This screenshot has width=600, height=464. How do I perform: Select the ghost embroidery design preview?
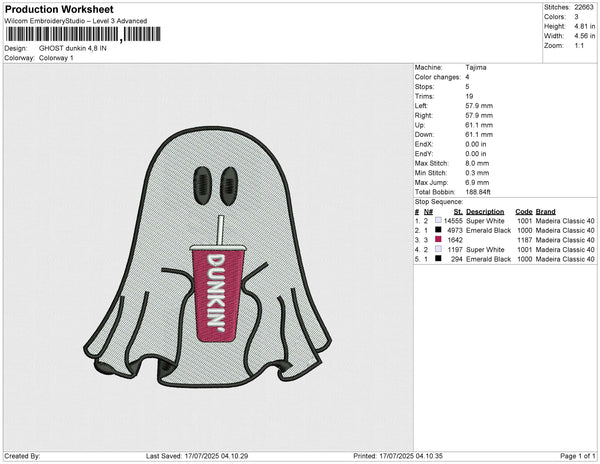(207, 257)
